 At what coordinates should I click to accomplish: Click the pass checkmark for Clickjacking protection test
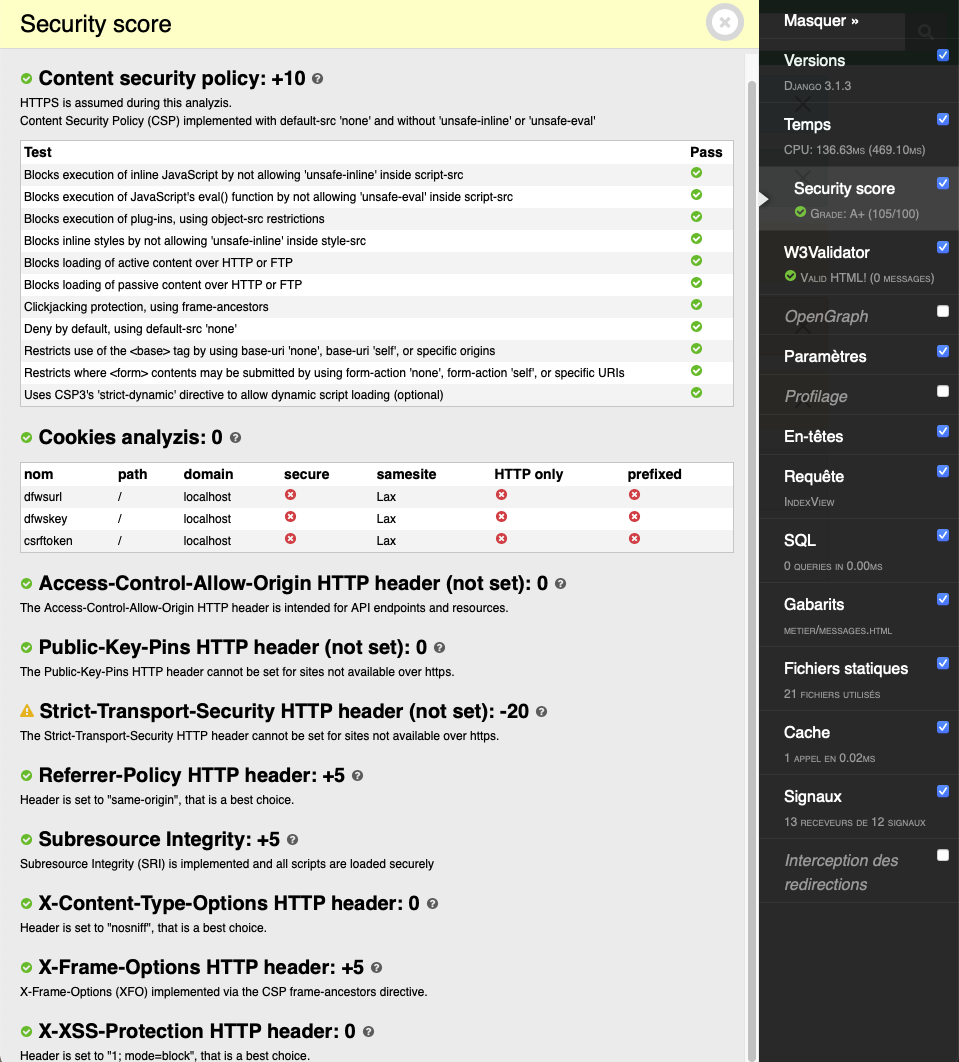[x=697, y=306]
